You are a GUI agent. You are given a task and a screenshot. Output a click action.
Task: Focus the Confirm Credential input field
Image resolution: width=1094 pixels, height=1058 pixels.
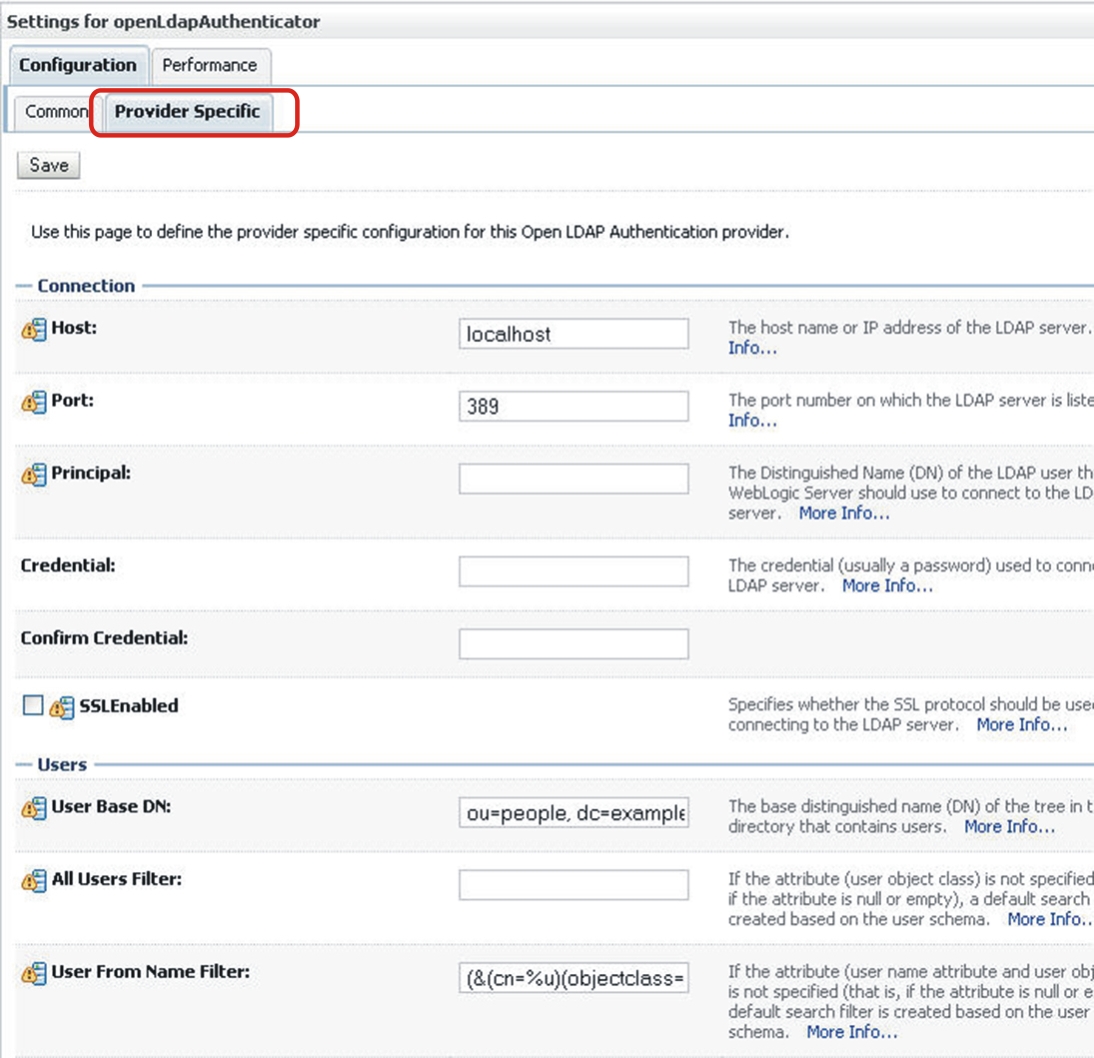pos(574,644)
